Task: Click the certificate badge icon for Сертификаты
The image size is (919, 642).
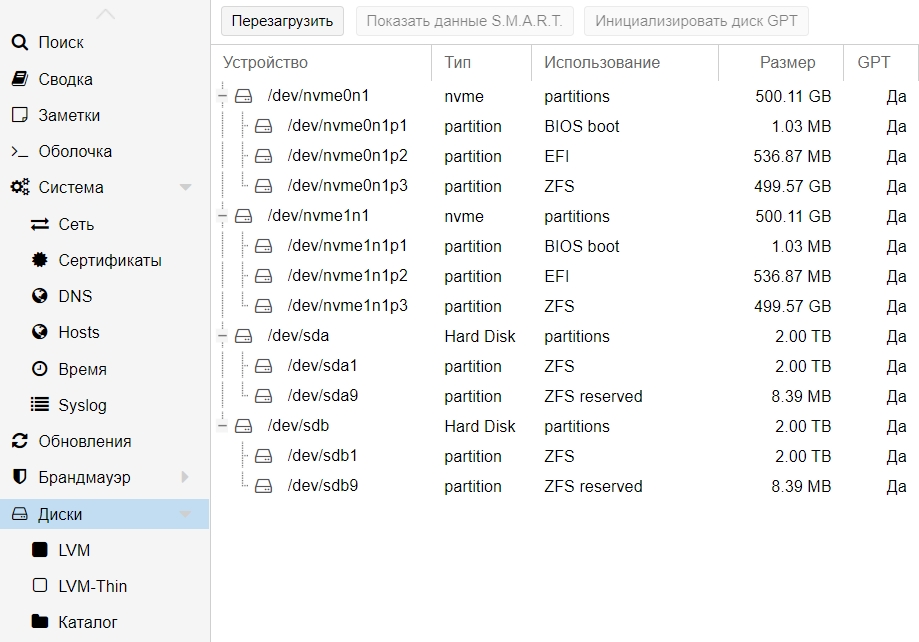Action: (40, 260)
